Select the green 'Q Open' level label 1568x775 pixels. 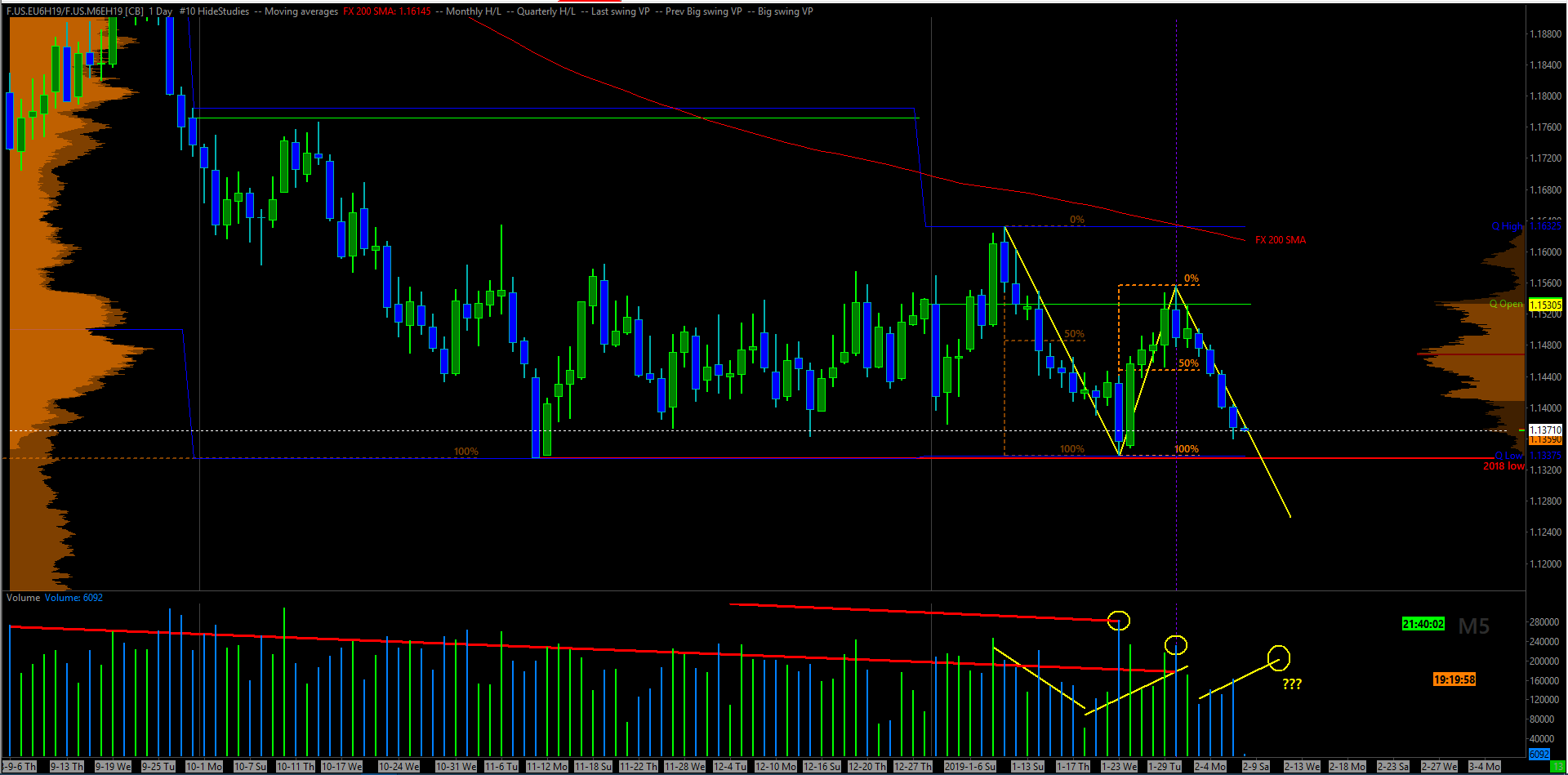tap(1506, 304)
